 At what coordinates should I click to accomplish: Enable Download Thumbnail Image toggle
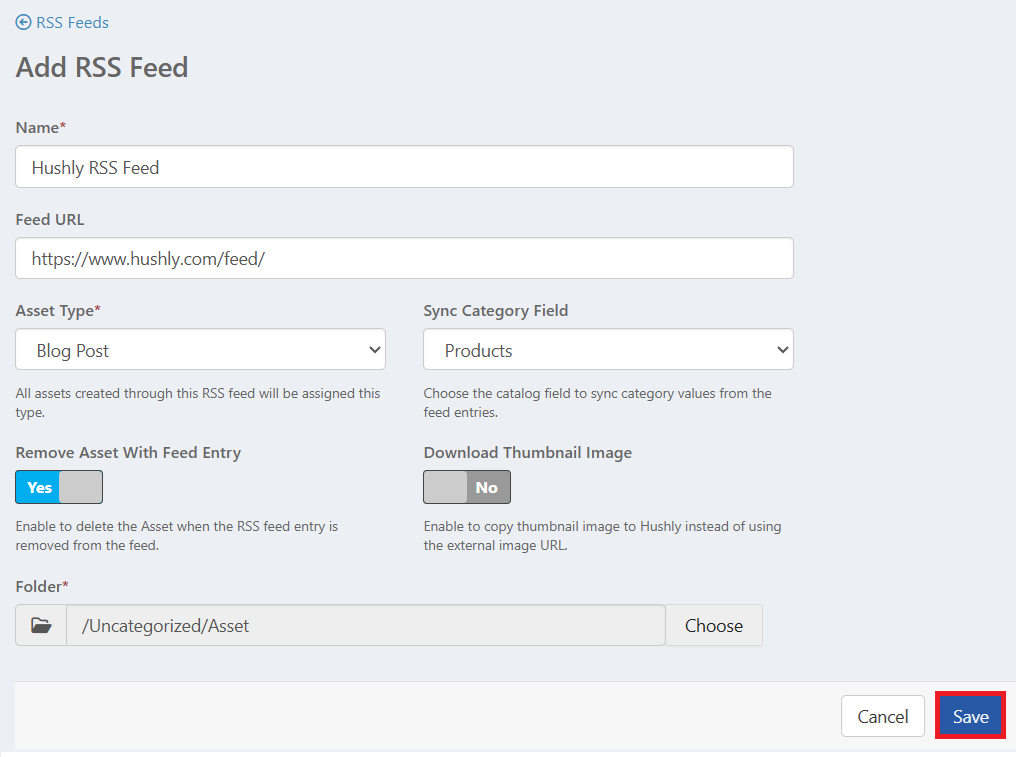467,487
